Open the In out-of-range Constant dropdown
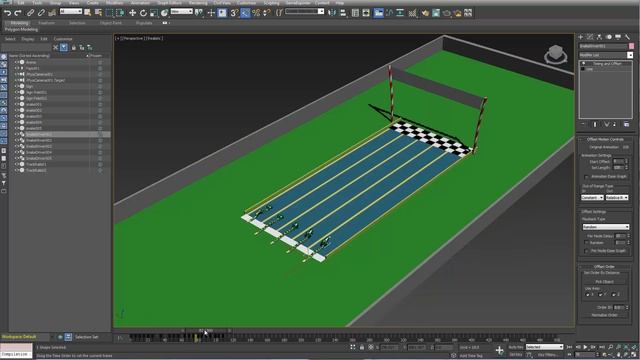 pos(592,198)
